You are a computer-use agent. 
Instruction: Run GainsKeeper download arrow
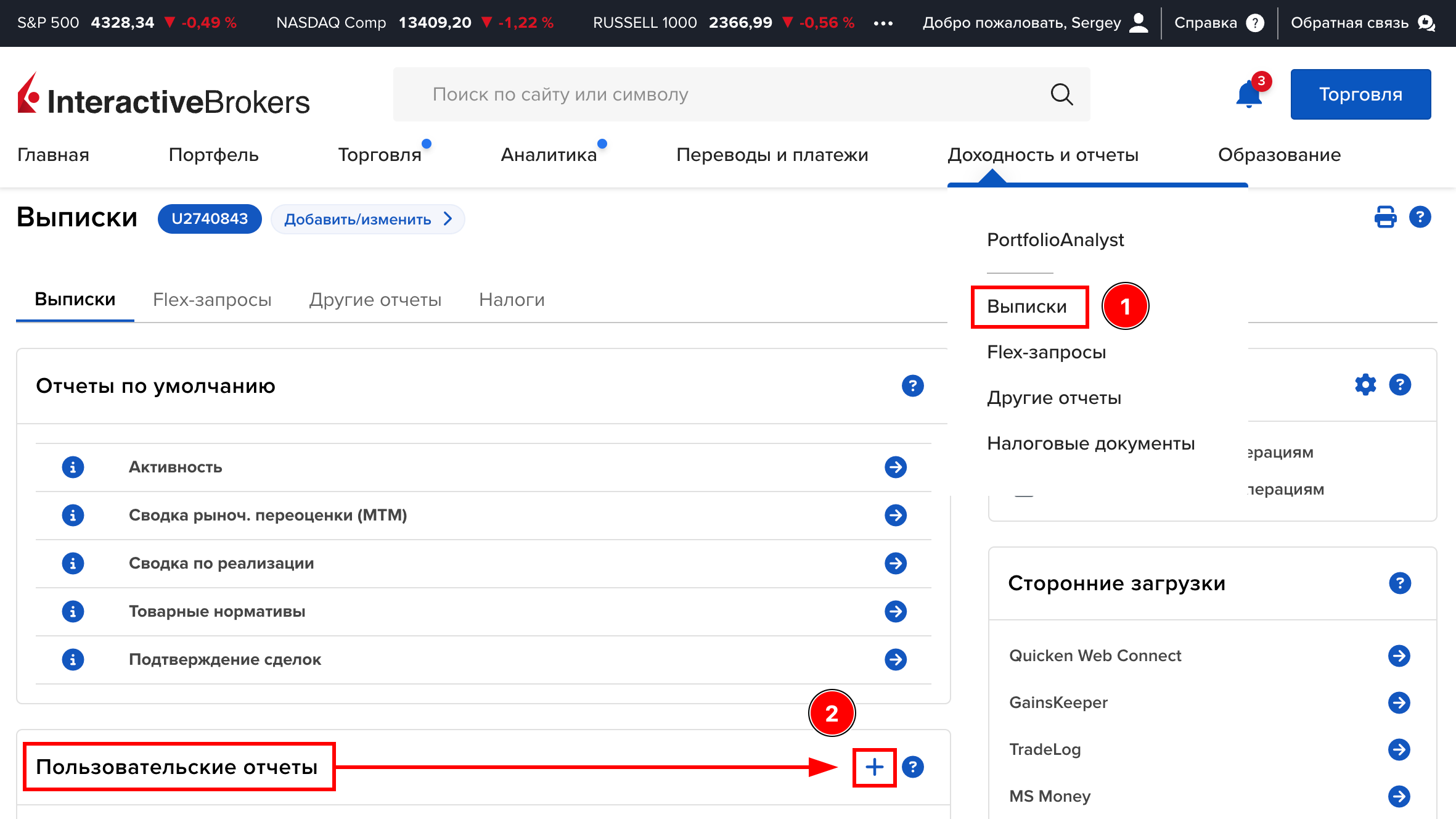(1399, 702)
